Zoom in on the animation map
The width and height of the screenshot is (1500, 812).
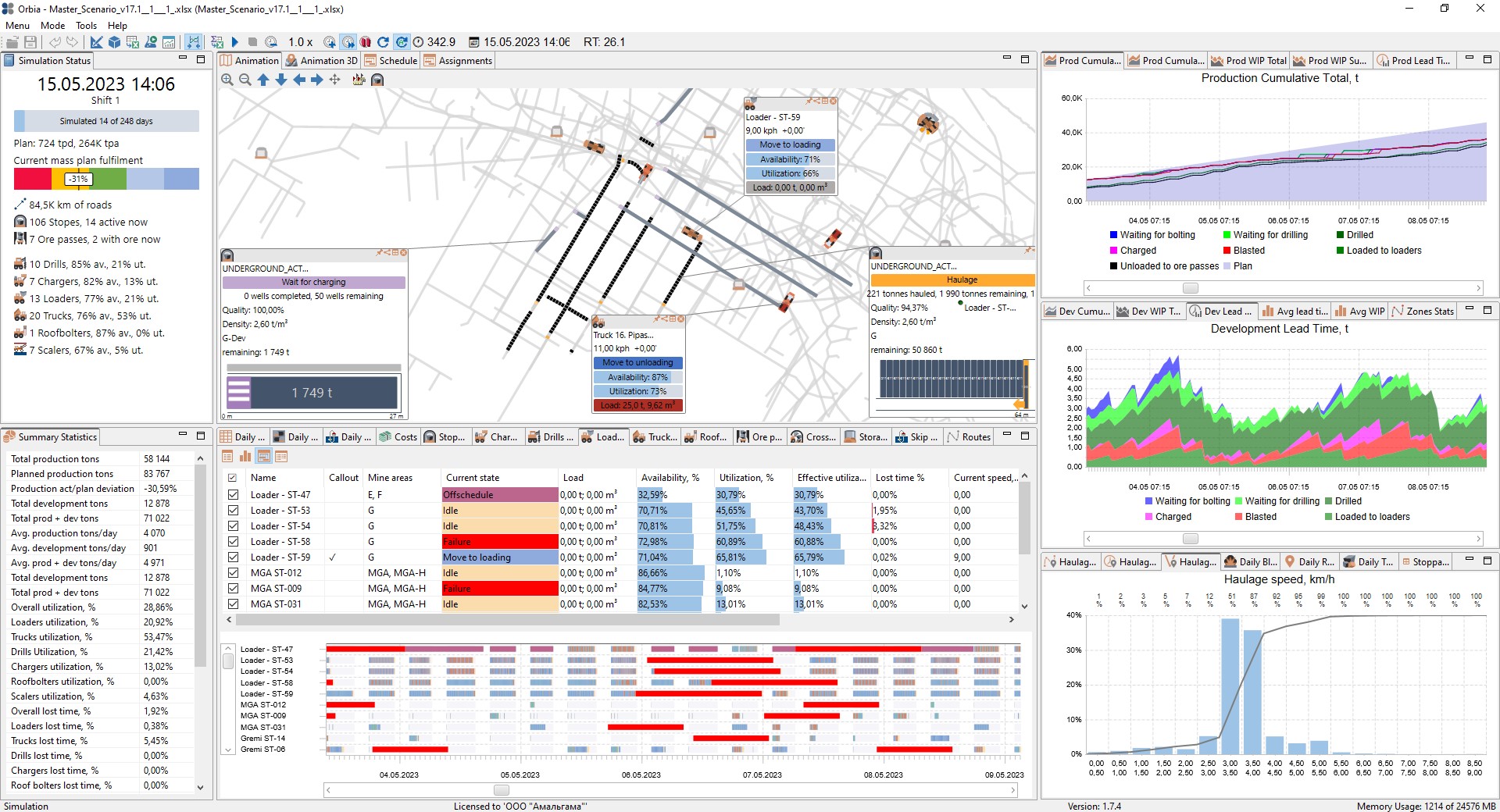[227, 80]
